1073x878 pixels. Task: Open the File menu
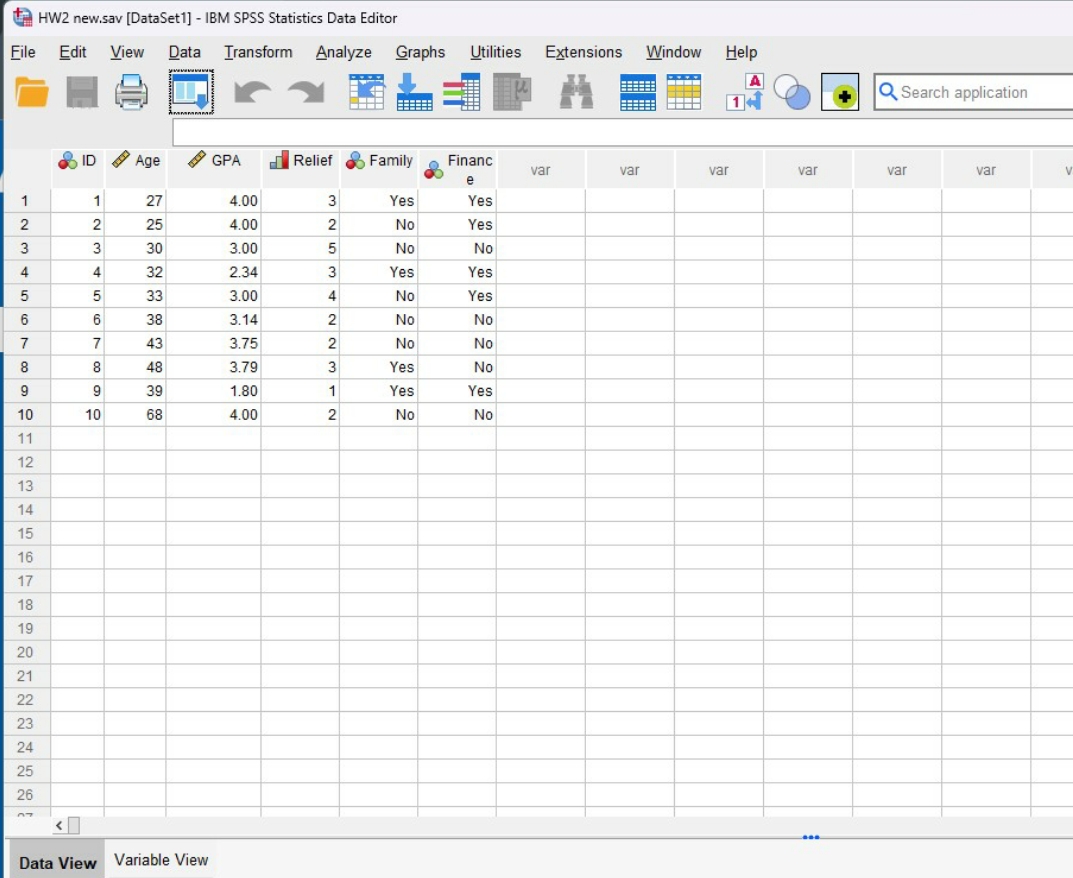click(23, 52)
